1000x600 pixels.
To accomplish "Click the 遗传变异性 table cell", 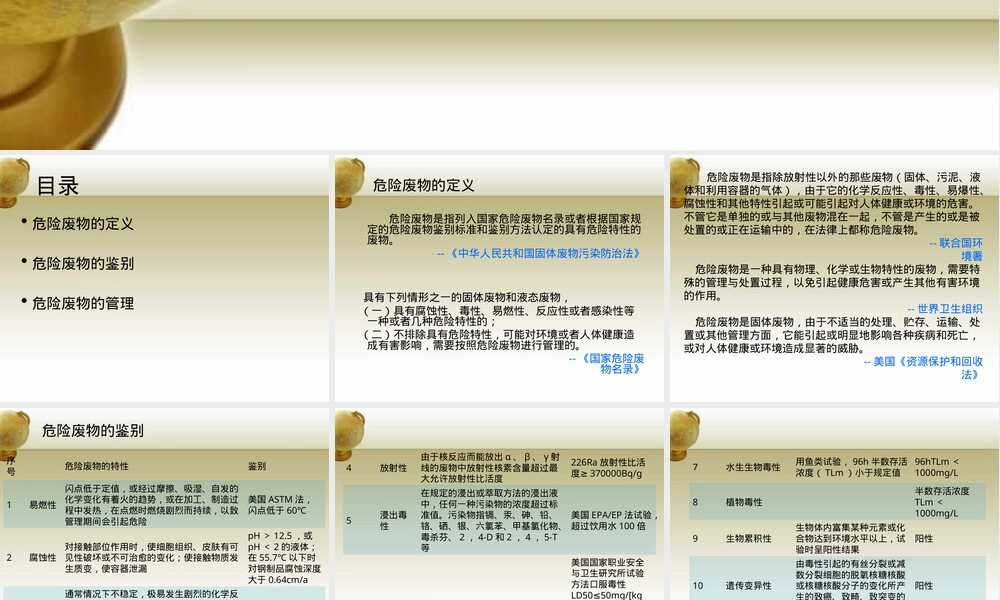I will pyautogui.click(x=749, y=586).
